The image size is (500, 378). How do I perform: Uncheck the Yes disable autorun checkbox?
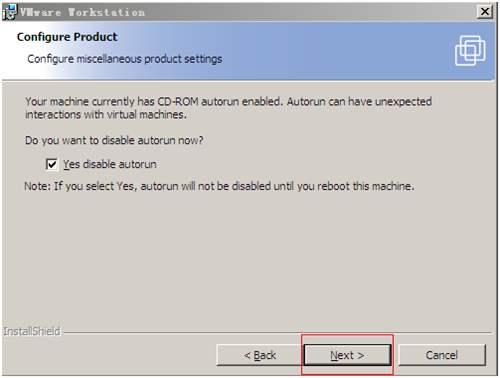[52, 164]
